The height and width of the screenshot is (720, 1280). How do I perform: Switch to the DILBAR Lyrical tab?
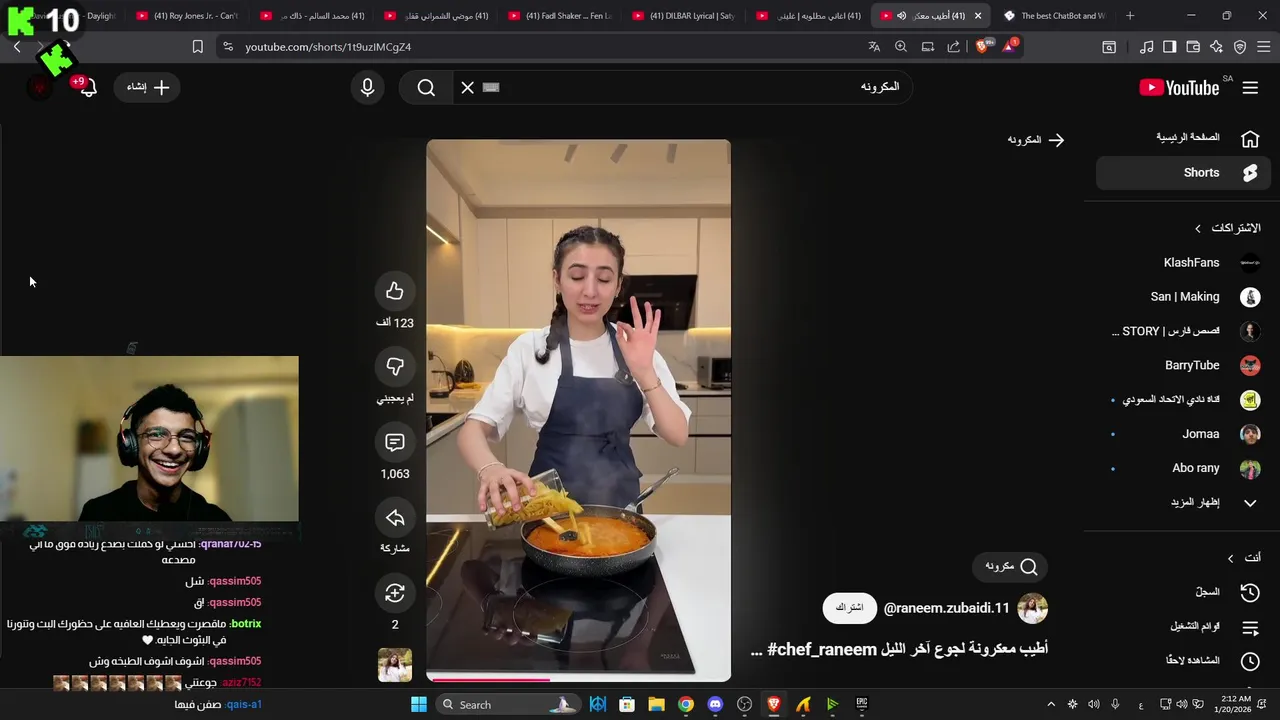tap(684, 16)
